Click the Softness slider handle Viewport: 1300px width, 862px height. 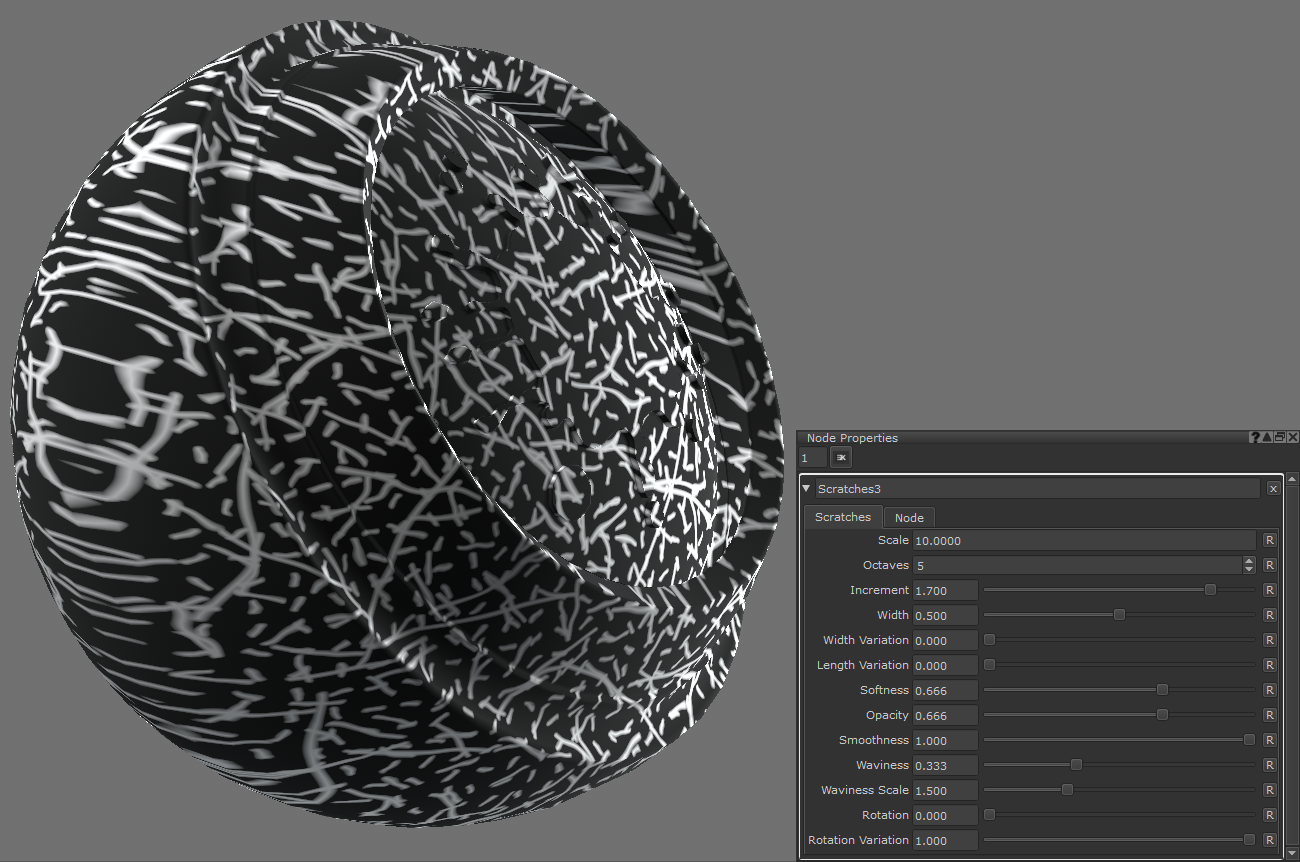[1162, 690]
